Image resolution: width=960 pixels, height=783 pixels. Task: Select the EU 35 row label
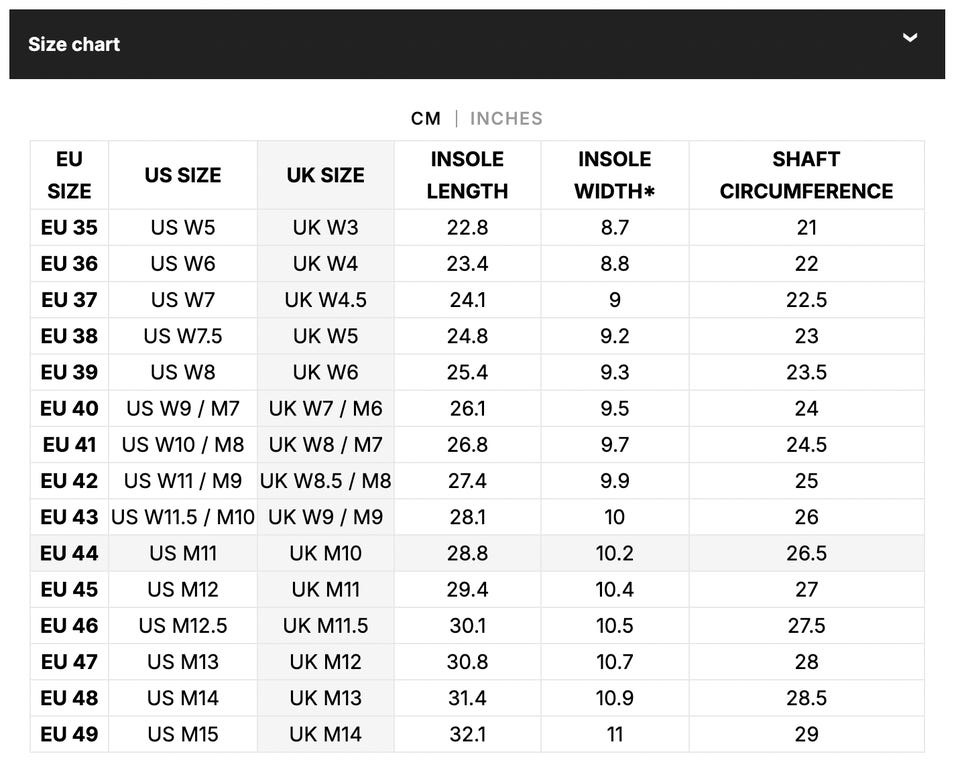pos(69,227)
